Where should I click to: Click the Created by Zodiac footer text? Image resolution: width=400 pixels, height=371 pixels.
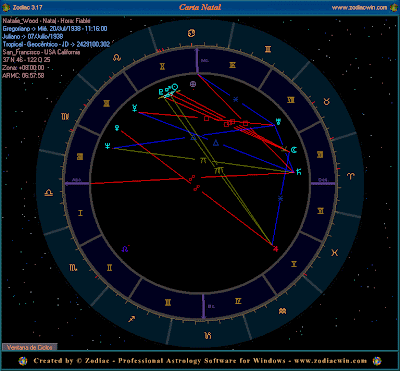pyautogui.click(x=200, y=361)
